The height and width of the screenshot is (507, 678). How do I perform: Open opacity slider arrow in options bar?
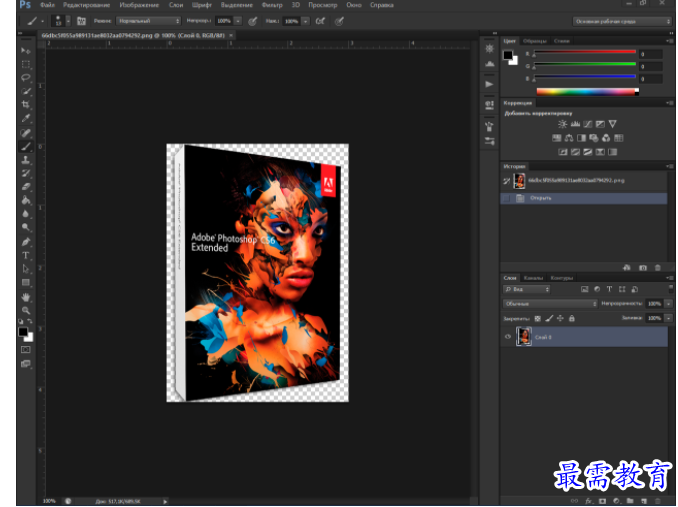pyautogui.click(x=238, y=21)
